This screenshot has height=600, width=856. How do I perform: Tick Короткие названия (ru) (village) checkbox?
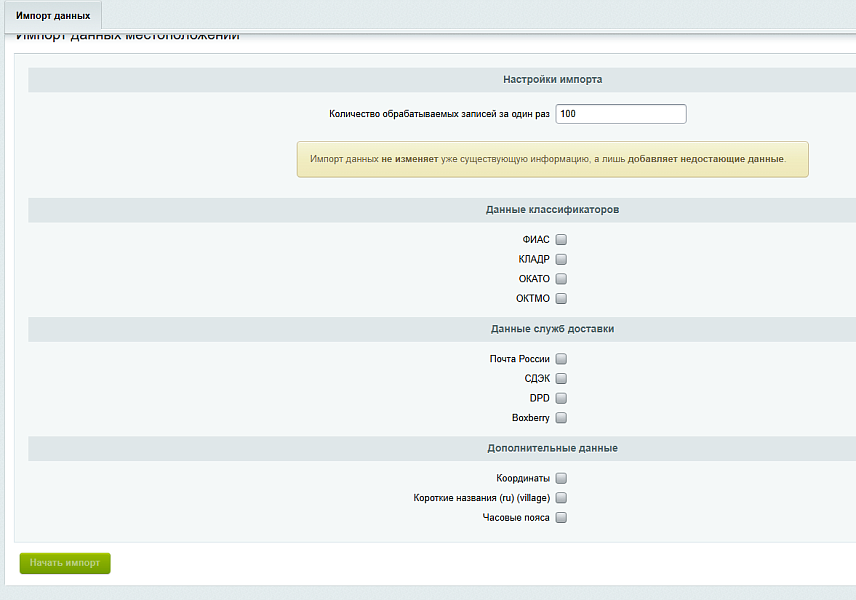click(x=561, y=498)
